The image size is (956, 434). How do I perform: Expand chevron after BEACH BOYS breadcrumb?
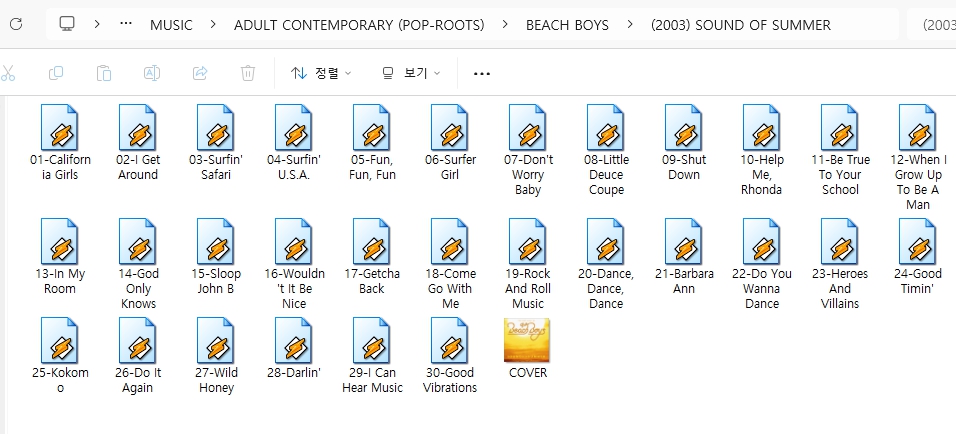click(x=630, y=24)
